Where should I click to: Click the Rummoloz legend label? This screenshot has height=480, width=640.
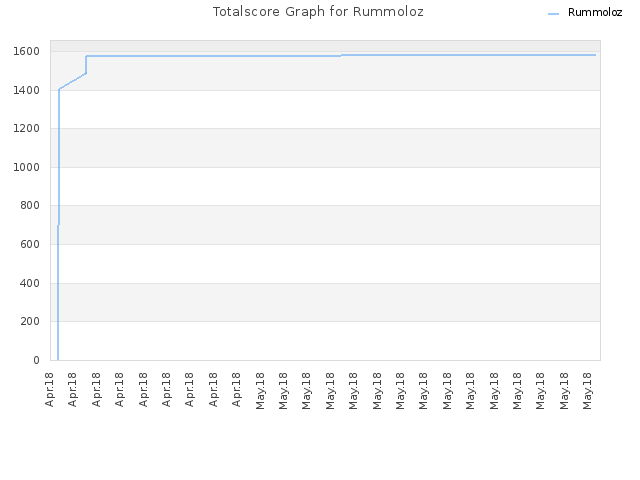pyautogui.click(x=595, y=12)
